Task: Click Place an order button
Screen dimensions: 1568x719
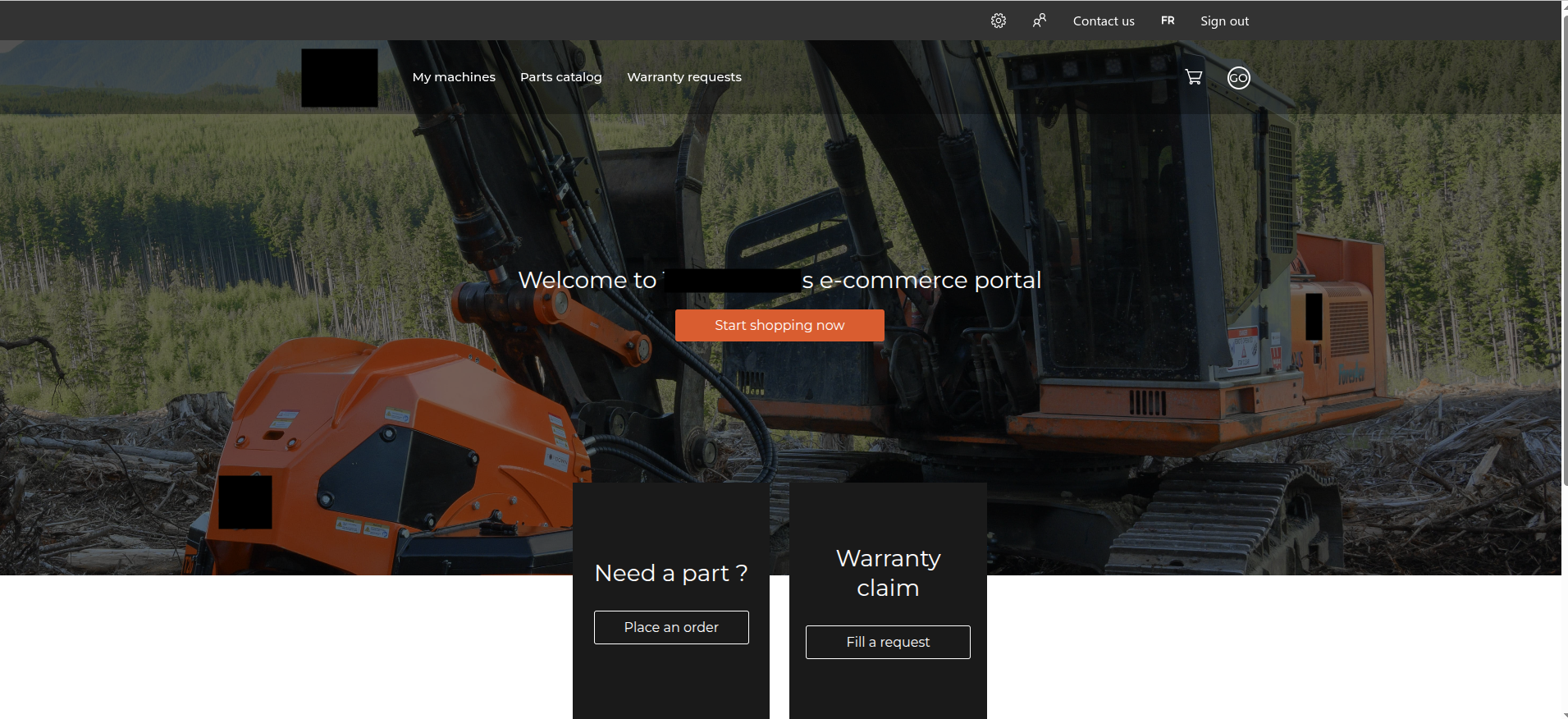Action: tap(671, 627)
